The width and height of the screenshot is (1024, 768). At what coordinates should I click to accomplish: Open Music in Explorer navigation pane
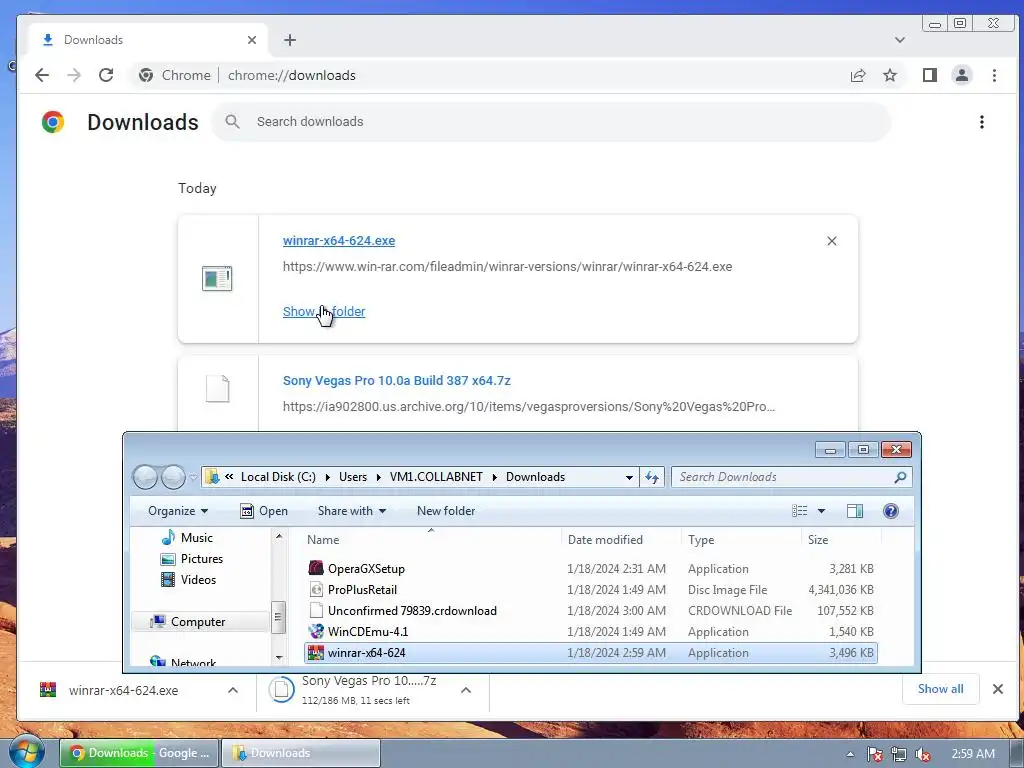(x=187, y=537)
